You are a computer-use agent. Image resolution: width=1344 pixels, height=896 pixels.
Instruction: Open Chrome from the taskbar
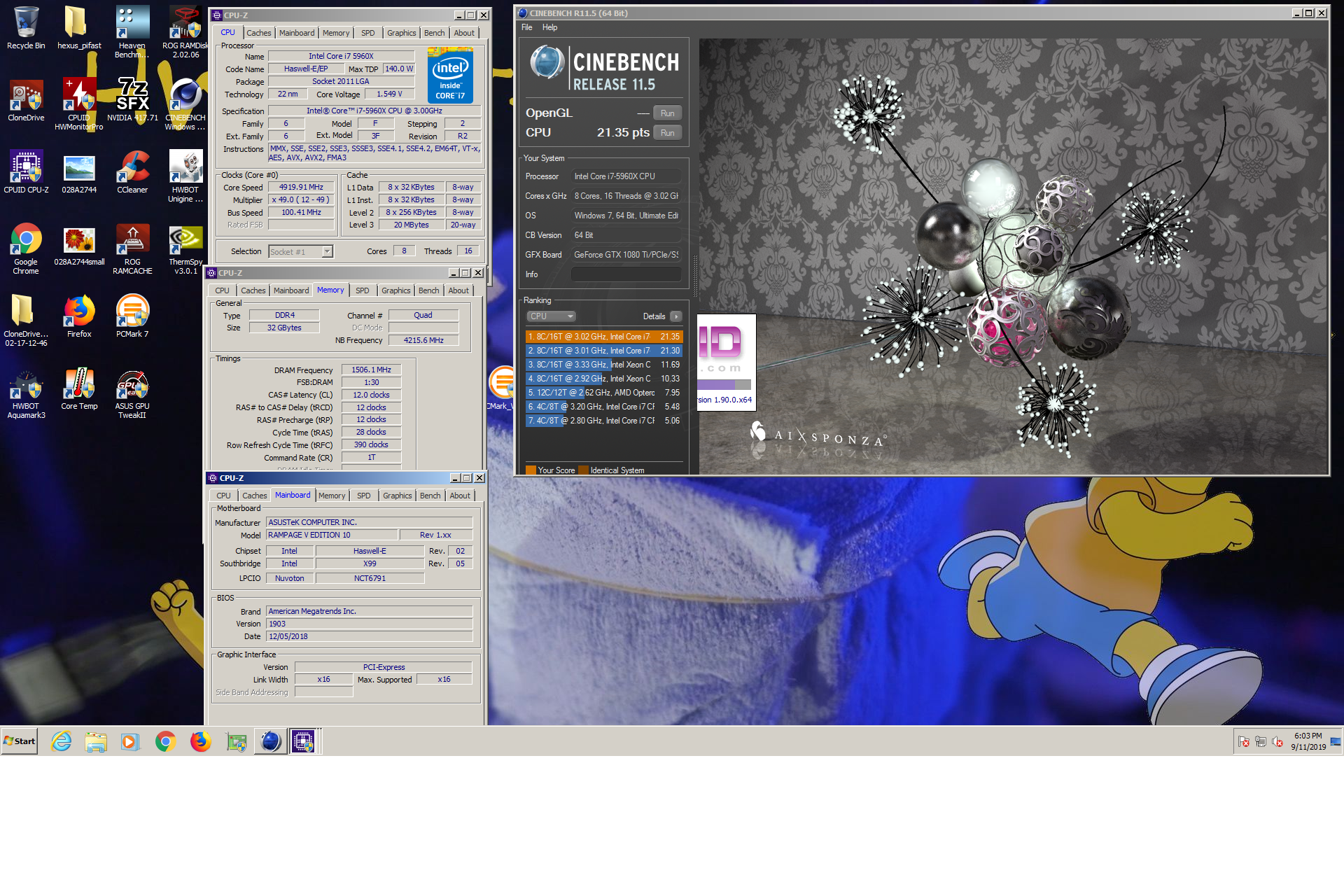(x=166, y=741)
